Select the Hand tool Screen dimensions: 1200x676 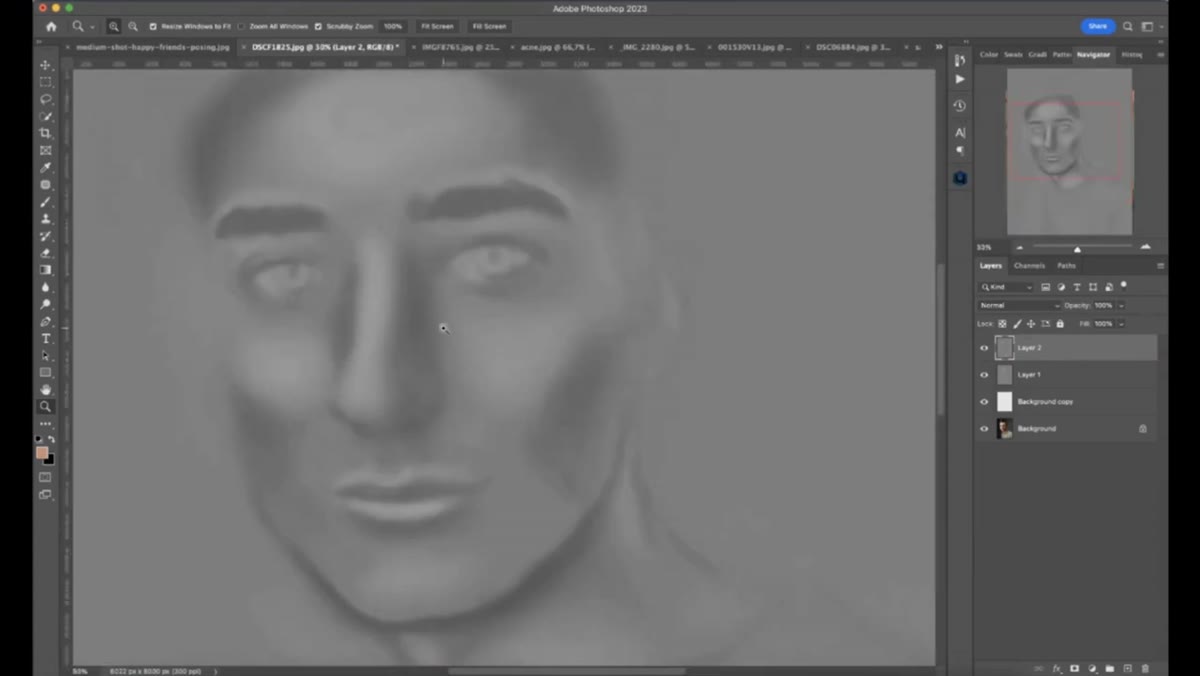click(x=45, y=390)
